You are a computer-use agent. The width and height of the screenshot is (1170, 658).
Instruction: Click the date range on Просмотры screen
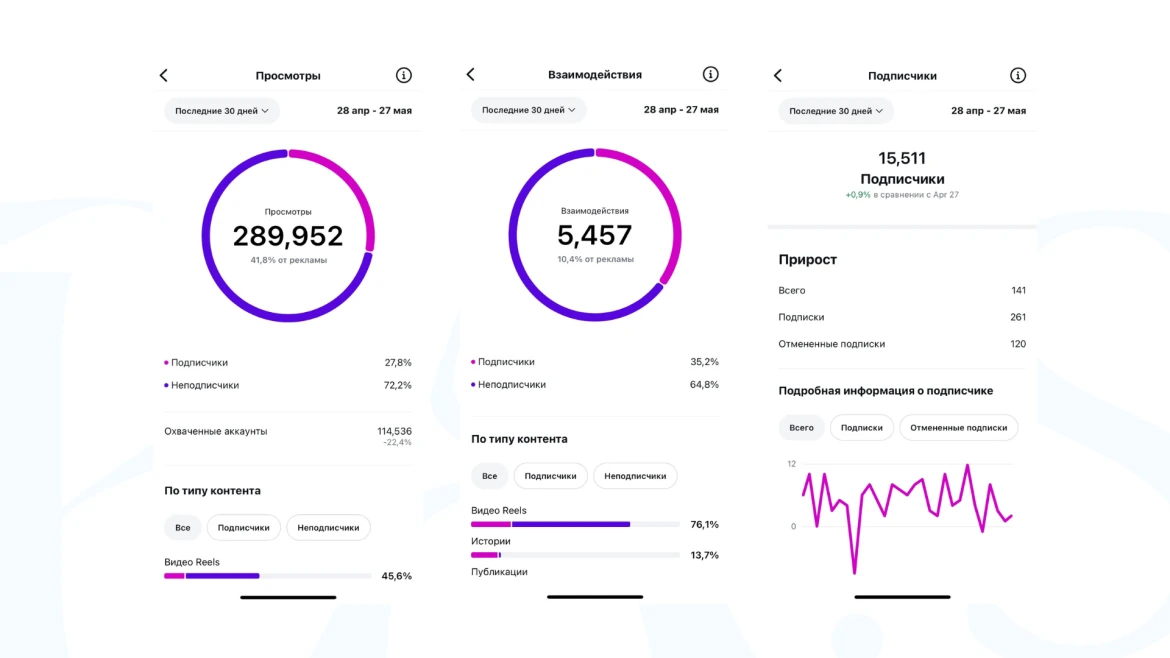[375, 110]
